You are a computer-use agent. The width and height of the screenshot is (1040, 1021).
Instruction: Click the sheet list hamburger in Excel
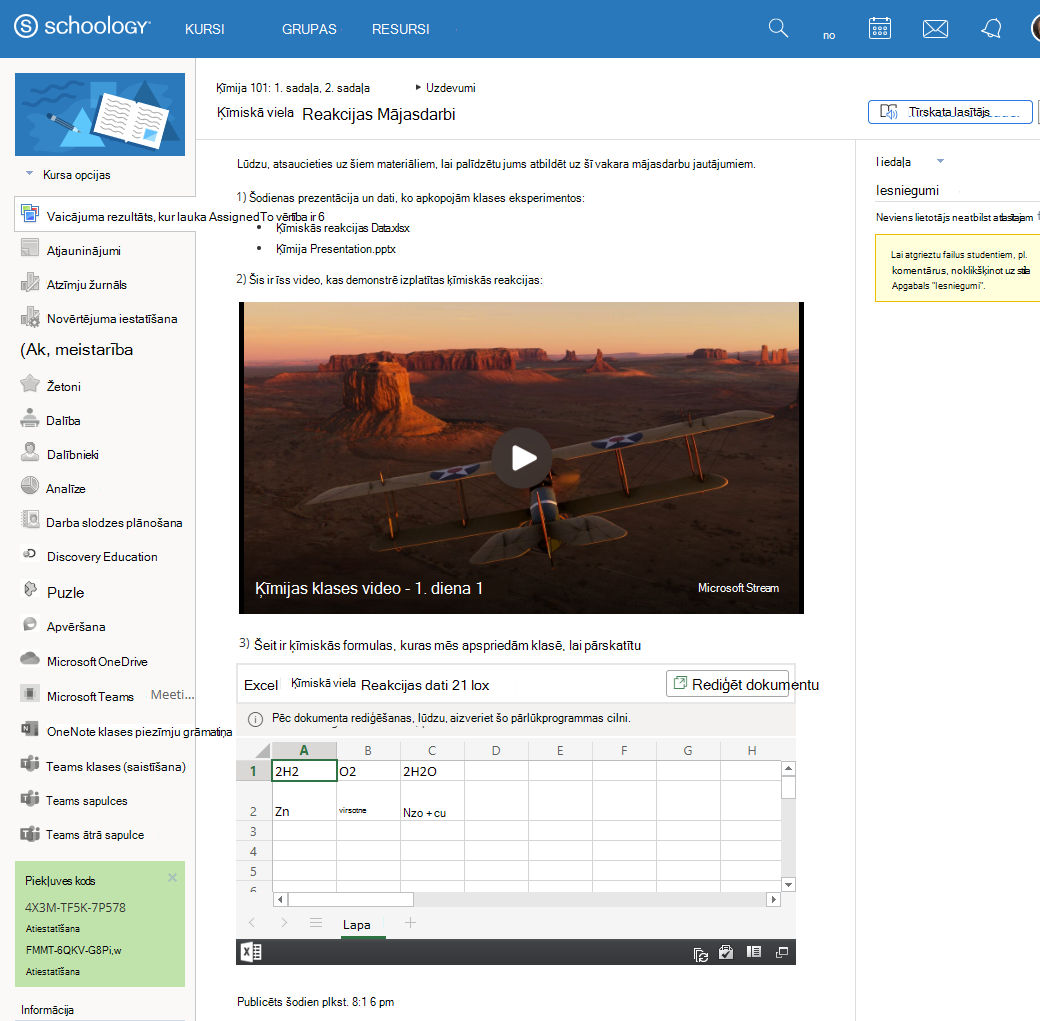tap(316, 923)
